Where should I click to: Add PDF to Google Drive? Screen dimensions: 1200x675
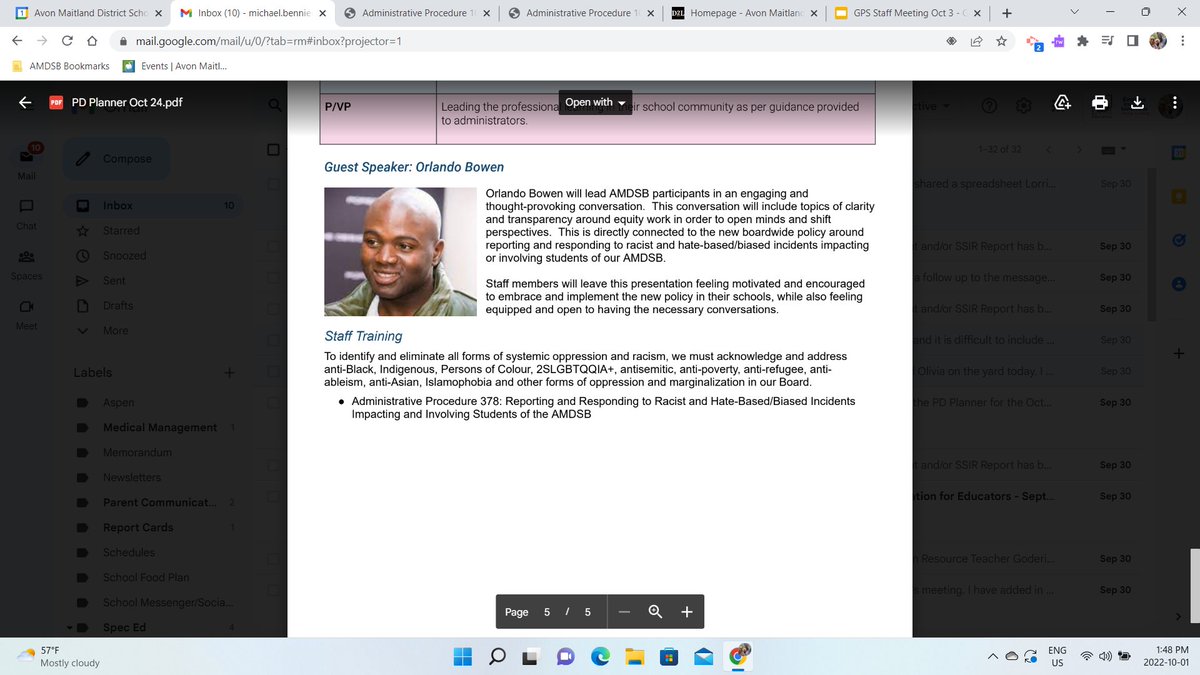pos(1063,102)
